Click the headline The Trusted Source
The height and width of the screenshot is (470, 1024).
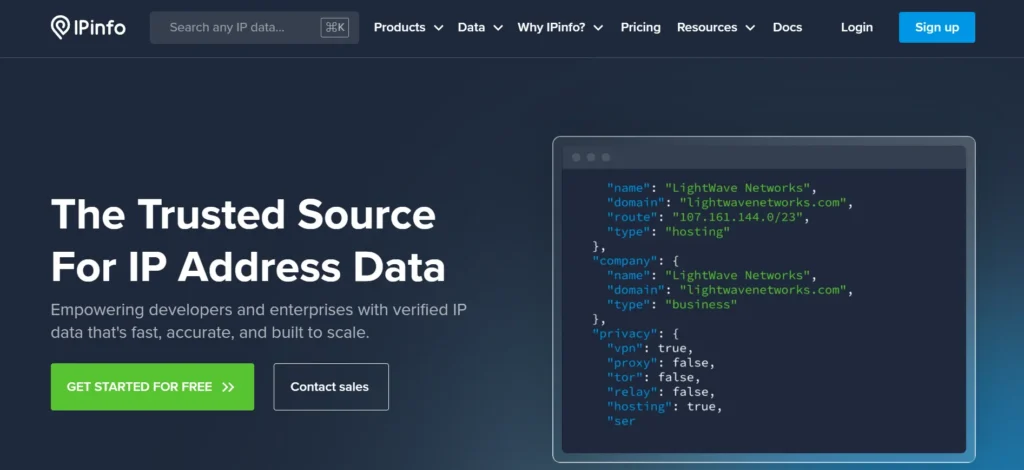tap(243, 214)
